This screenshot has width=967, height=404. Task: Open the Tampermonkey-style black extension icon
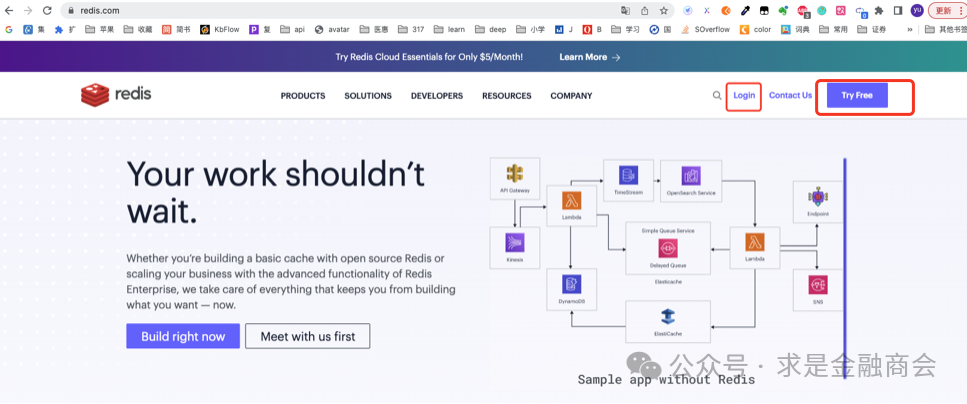763,10
